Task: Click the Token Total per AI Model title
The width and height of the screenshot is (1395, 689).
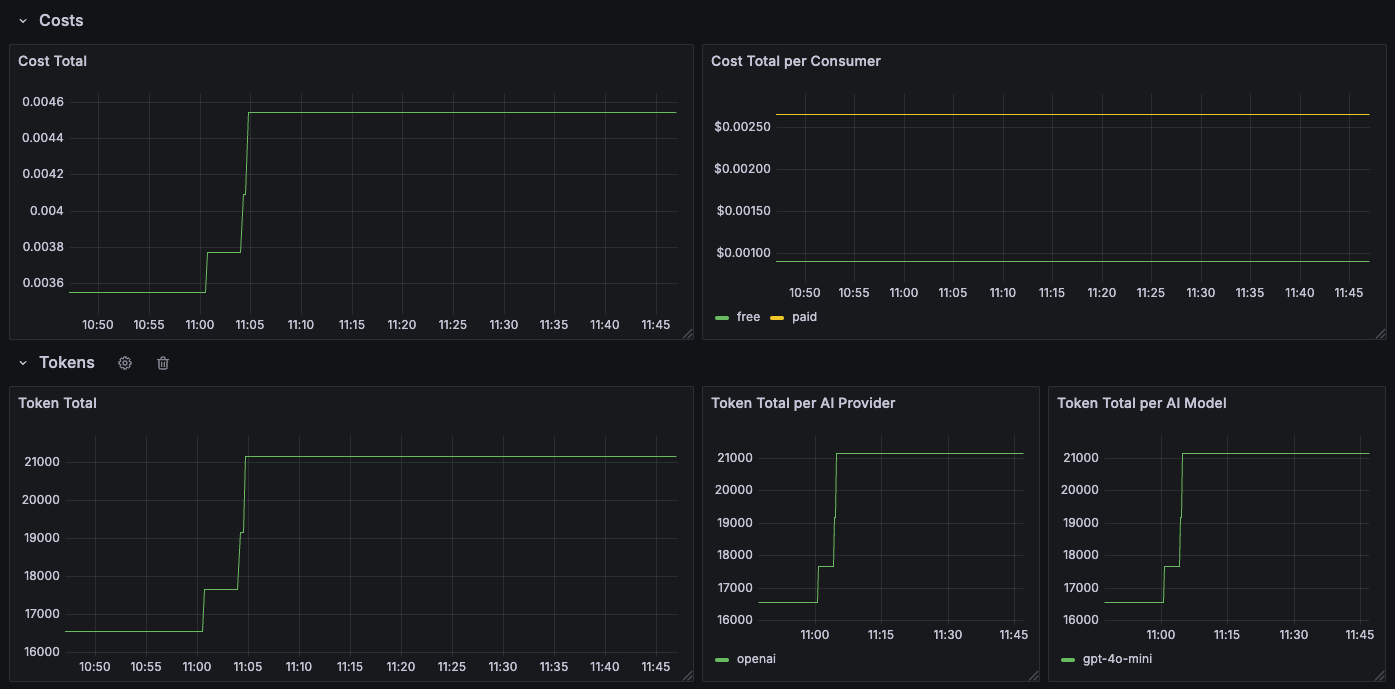Action: (x=1142, y=403)
